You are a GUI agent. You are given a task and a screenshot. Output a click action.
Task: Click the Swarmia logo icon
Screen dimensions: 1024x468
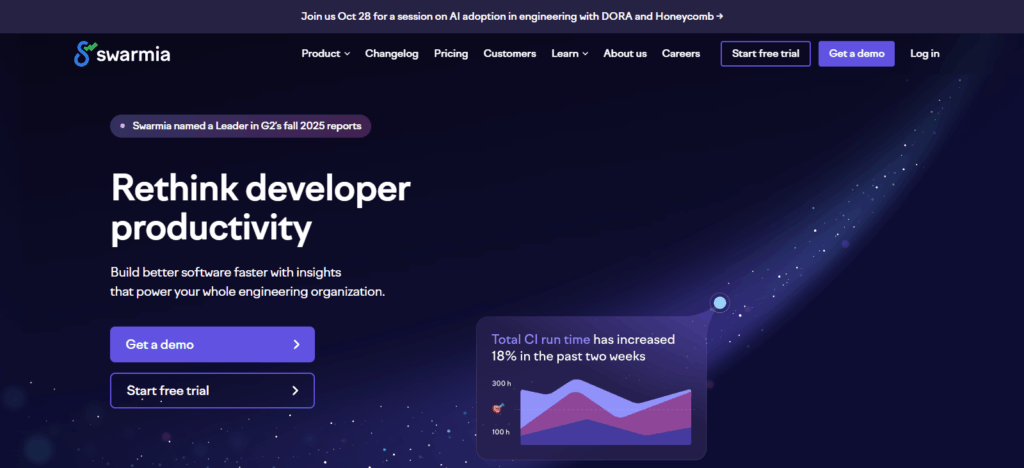83,54
